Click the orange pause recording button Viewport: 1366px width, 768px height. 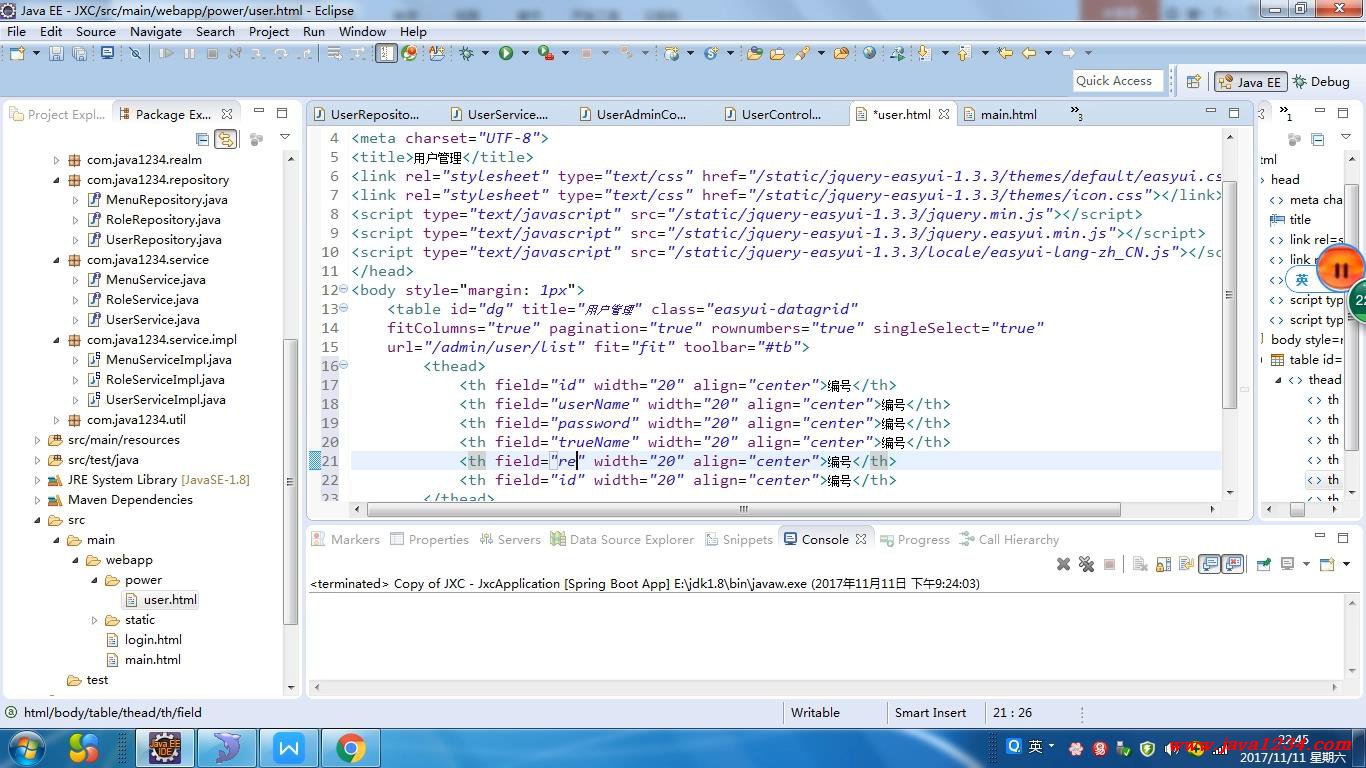(1340, 269)
